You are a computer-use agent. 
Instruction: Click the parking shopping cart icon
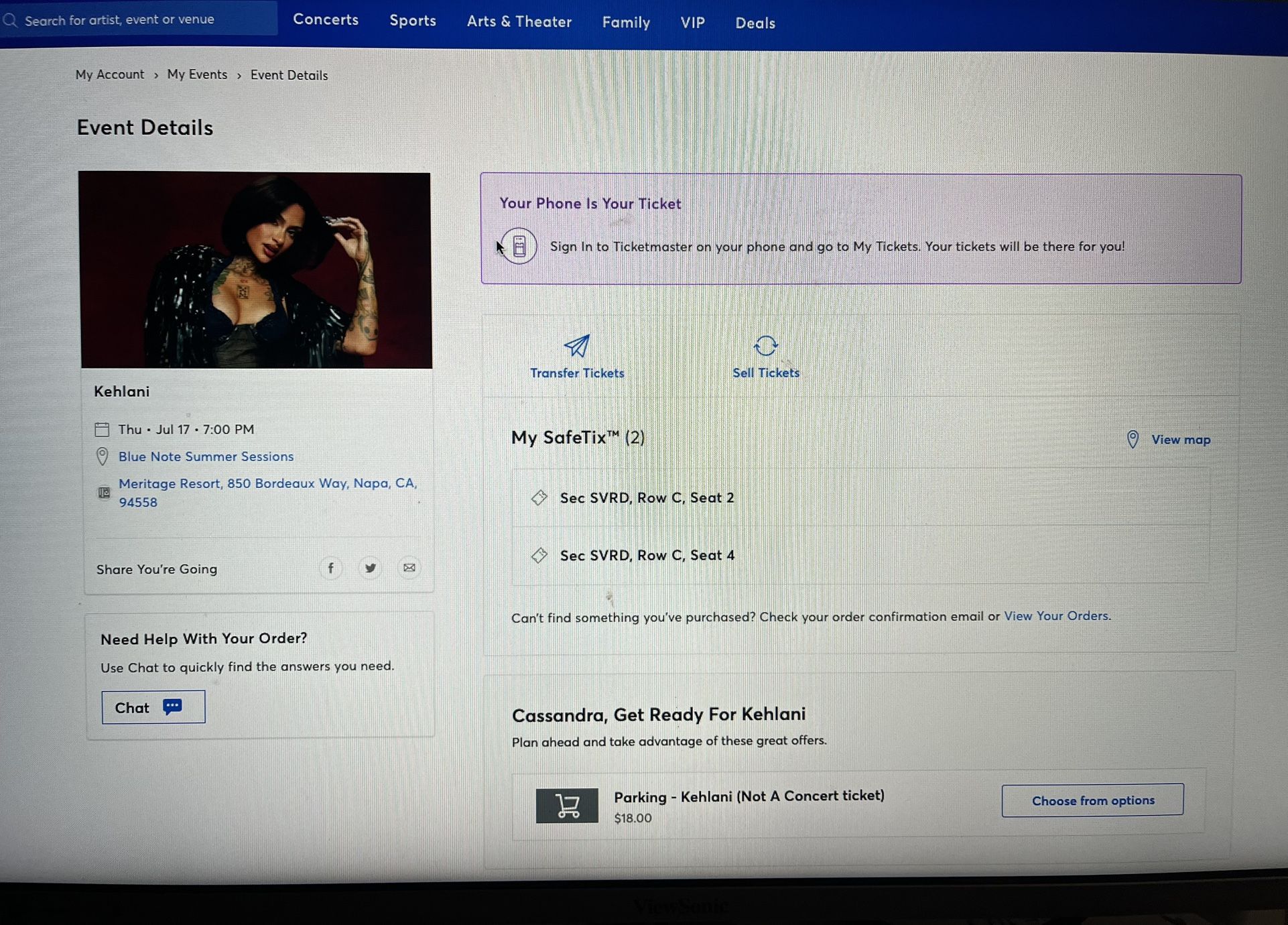[x=567, y=806]
